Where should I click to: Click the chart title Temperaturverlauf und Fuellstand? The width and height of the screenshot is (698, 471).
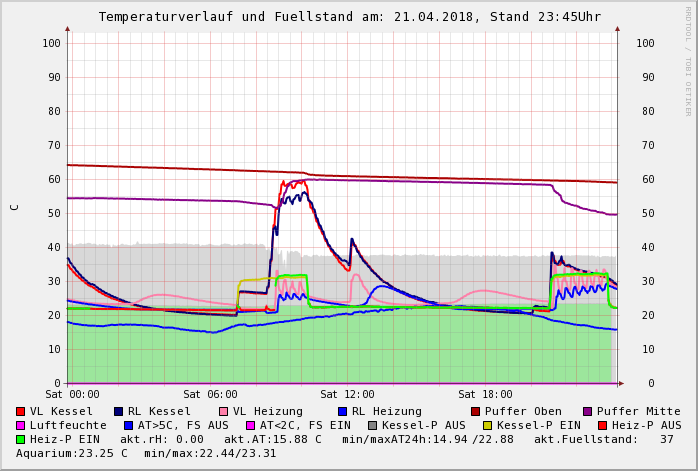(x=226, y=17)
